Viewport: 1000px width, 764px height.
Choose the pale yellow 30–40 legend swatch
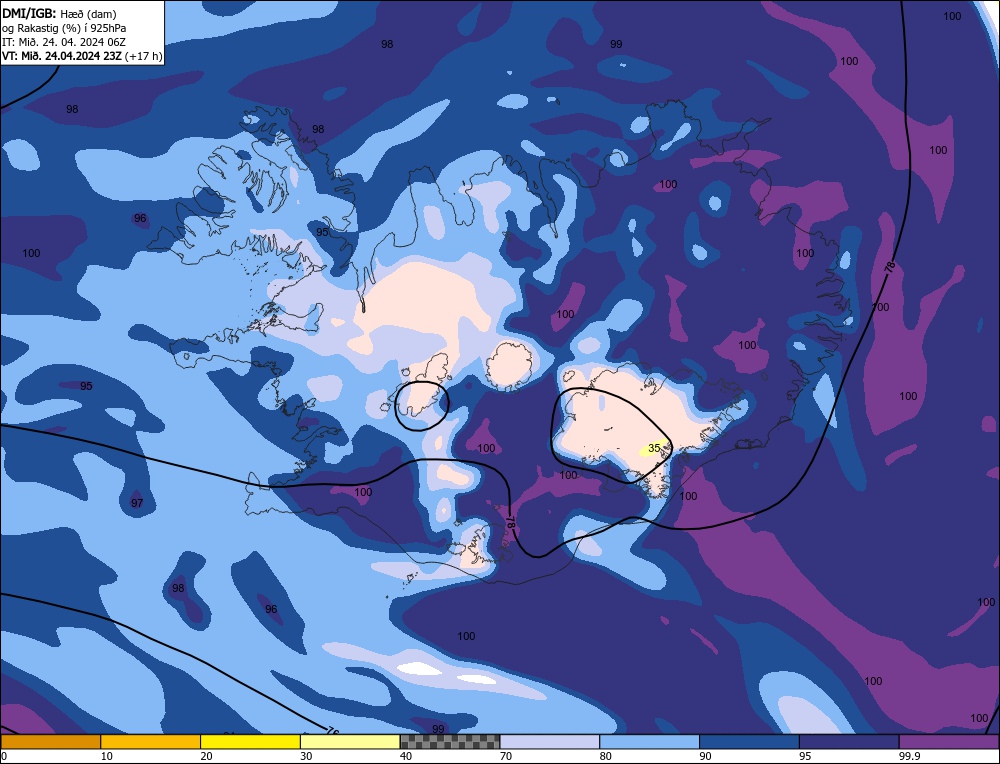pos(350,741)
